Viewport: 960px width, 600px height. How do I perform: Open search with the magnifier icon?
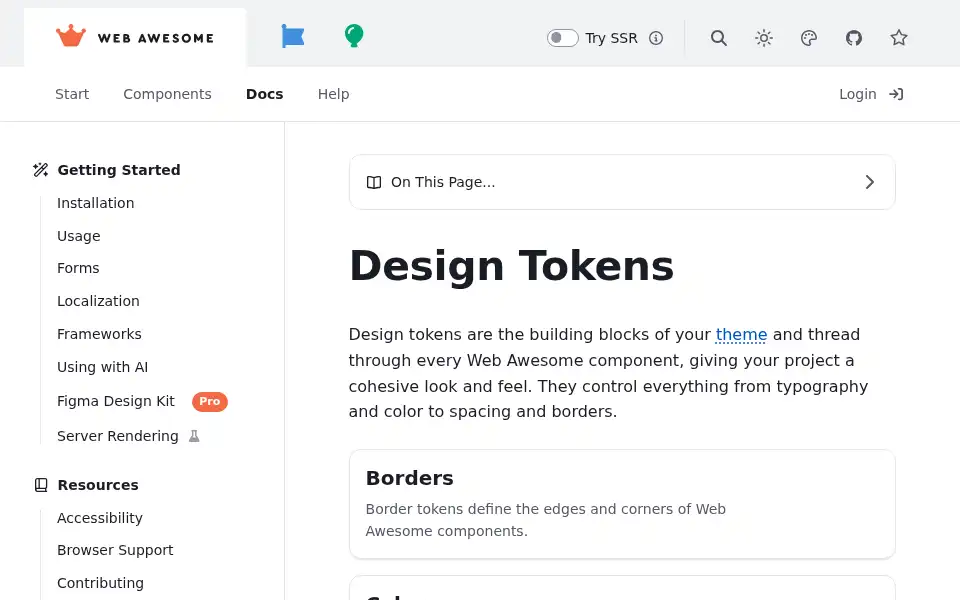pos(719,38)
